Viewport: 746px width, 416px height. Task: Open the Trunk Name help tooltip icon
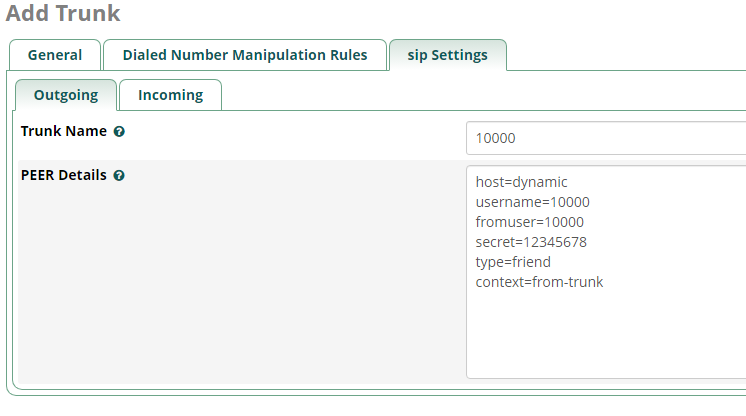119,131
